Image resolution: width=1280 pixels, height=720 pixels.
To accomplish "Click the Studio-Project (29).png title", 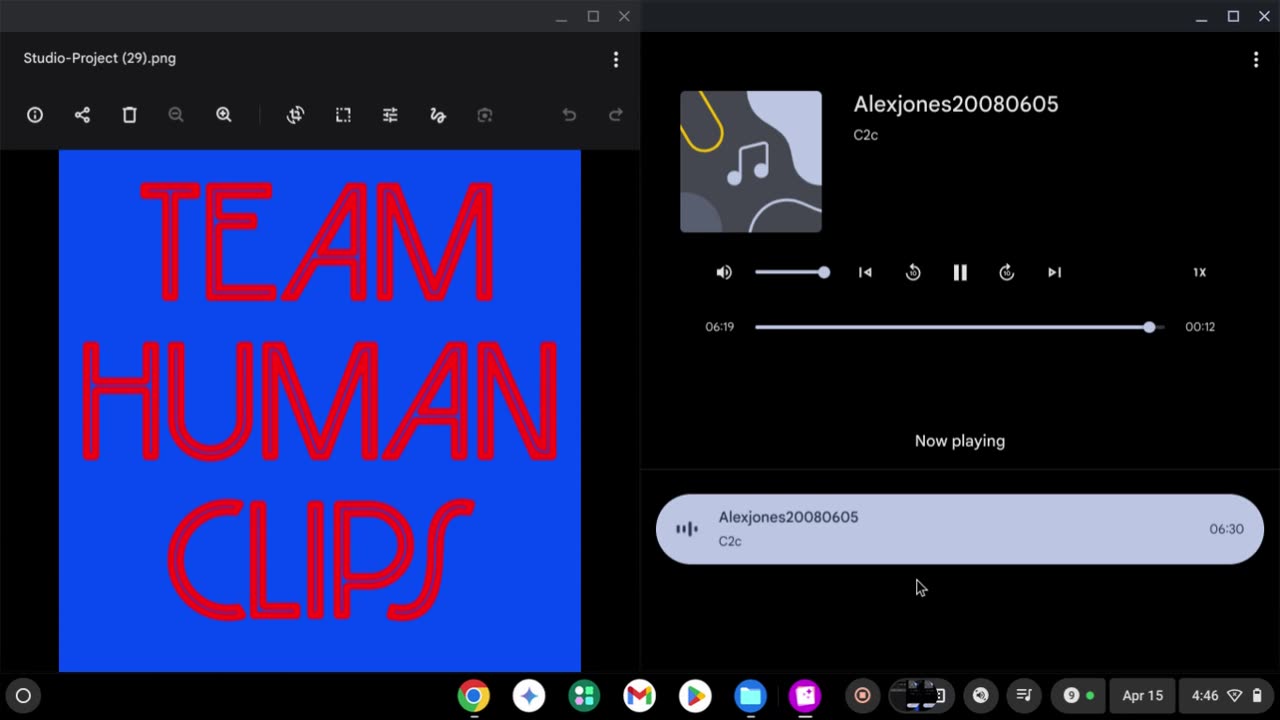I will click(x=100, y=59).
